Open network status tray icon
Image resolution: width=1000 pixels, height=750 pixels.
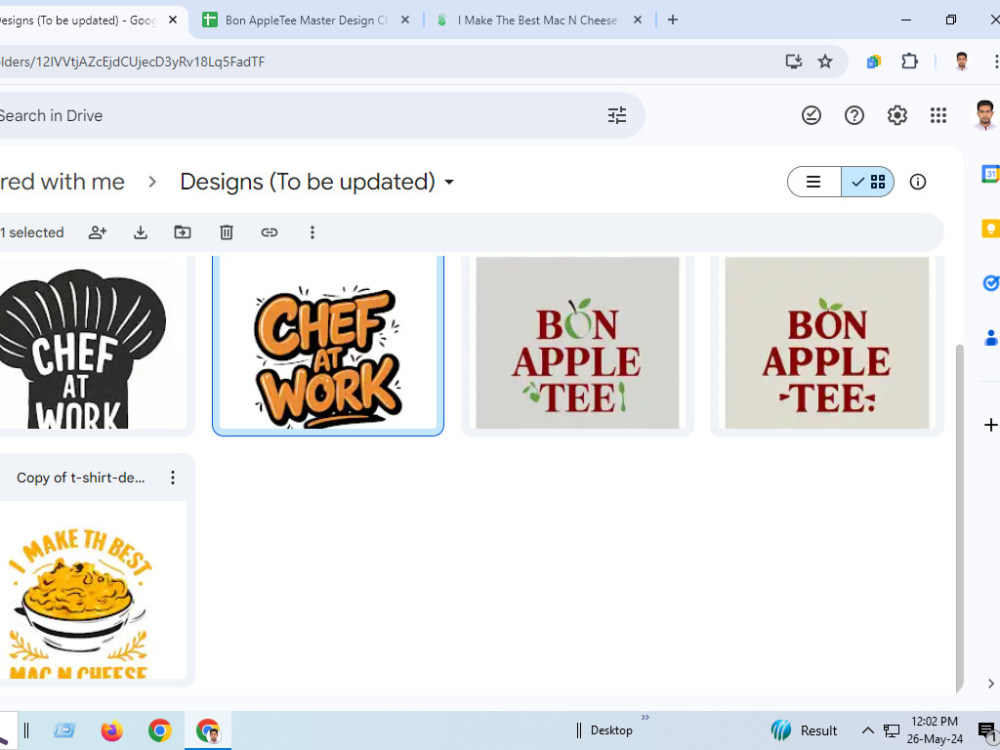891,730
